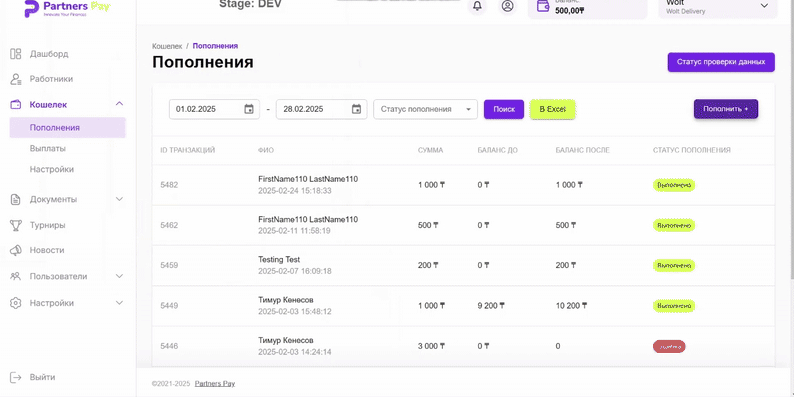Screen dimensions: 794x397
Task: Open the Partners Pay footer link
Action: click(x=215, y=384)
